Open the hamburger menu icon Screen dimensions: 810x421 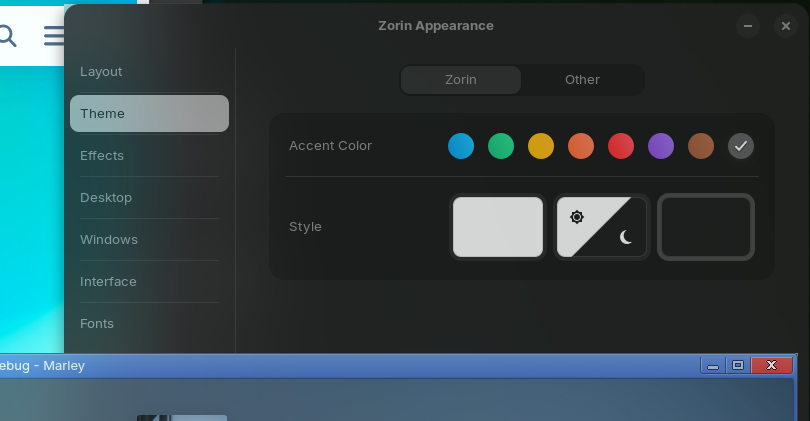pos(55,37)
